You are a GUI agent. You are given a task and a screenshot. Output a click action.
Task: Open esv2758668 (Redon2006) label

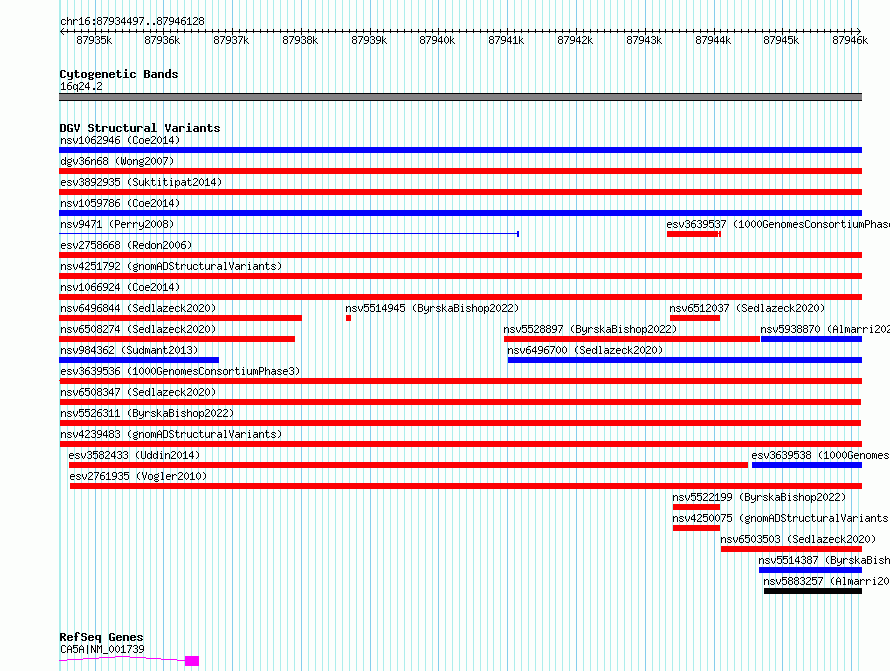126,245
